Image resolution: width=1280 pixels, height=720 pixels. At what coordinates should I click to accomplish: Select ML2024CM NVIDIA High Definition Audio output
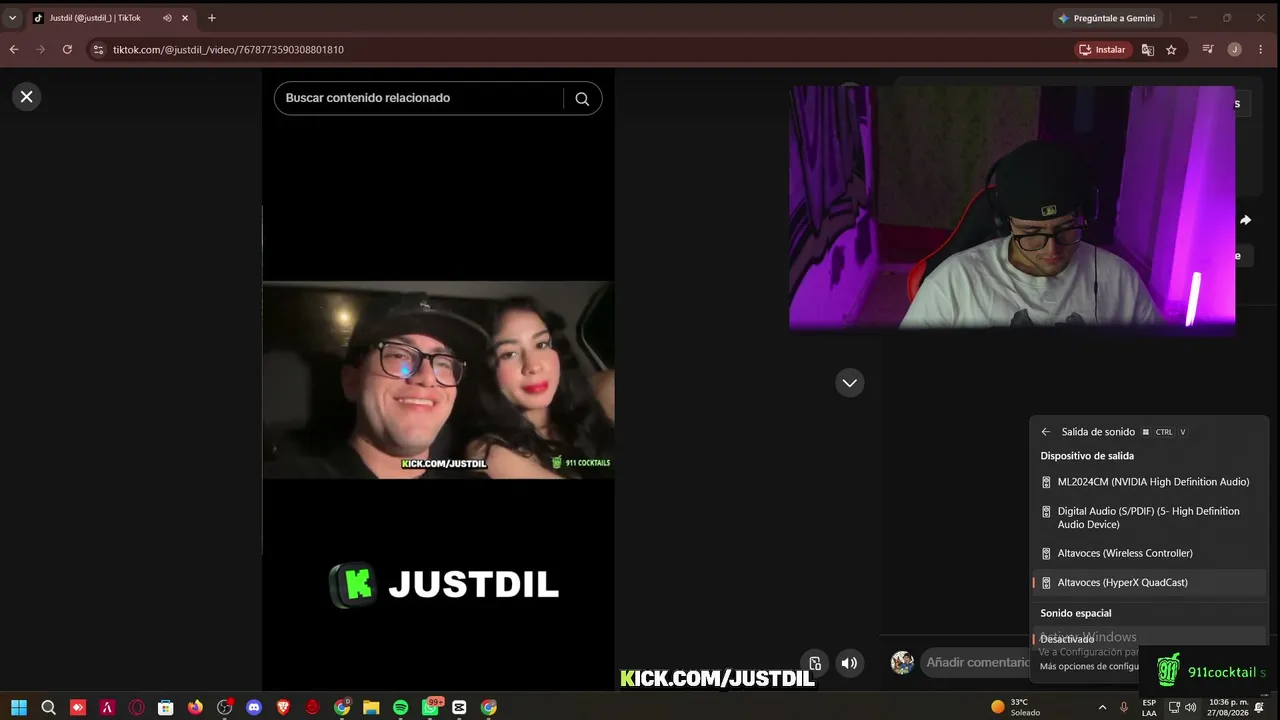click(1150, 482)
